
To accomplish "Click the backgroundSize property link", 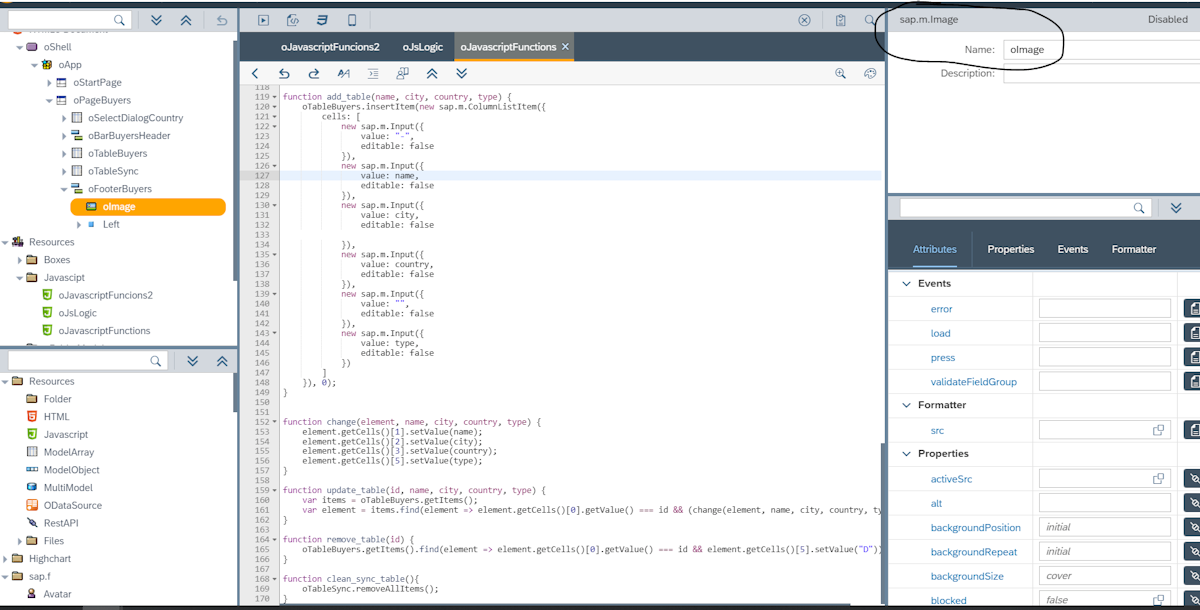I will [967, 577].
